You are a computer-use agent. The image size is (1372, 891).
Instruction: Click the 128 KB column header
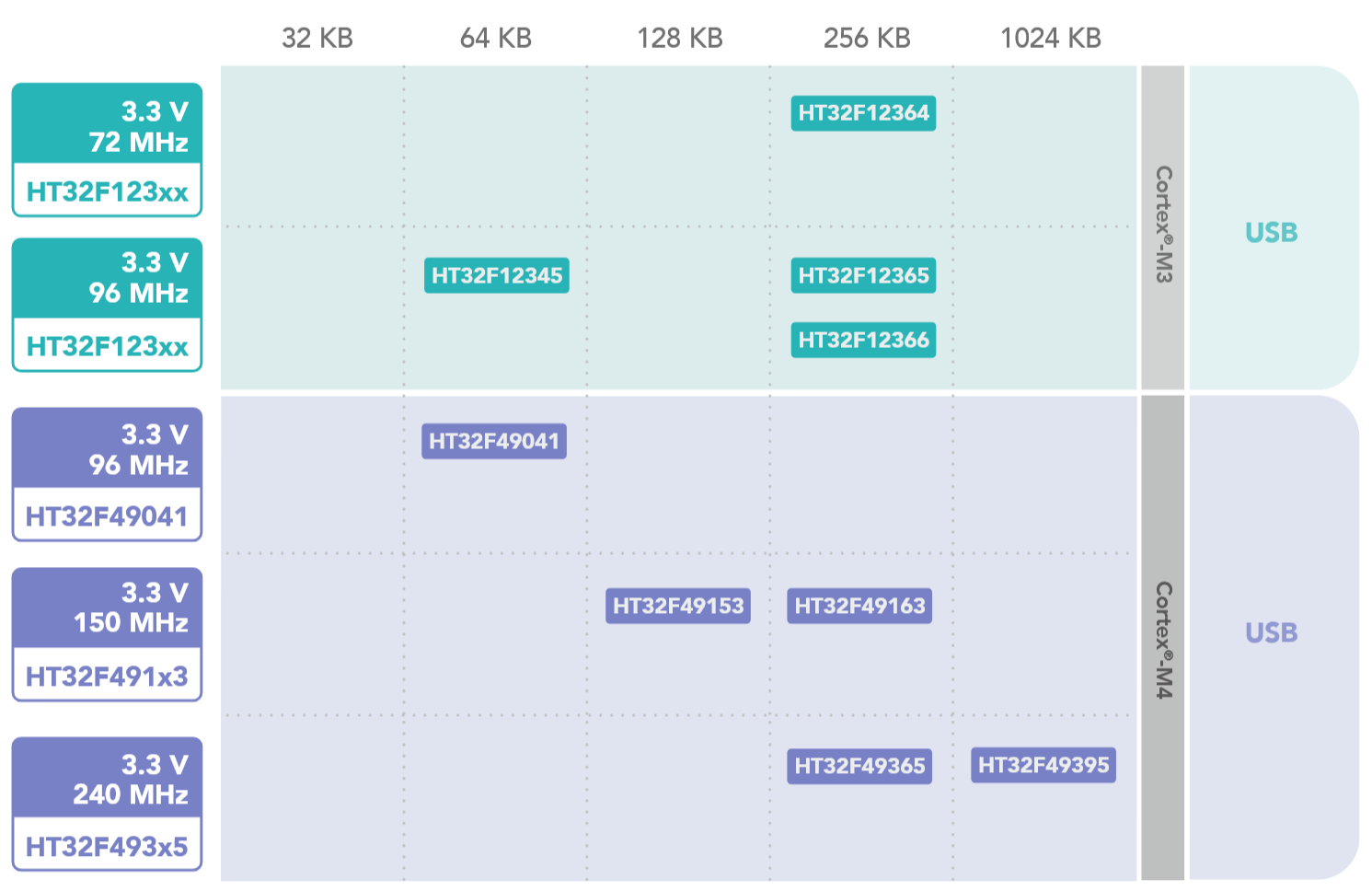pos(680,38)
